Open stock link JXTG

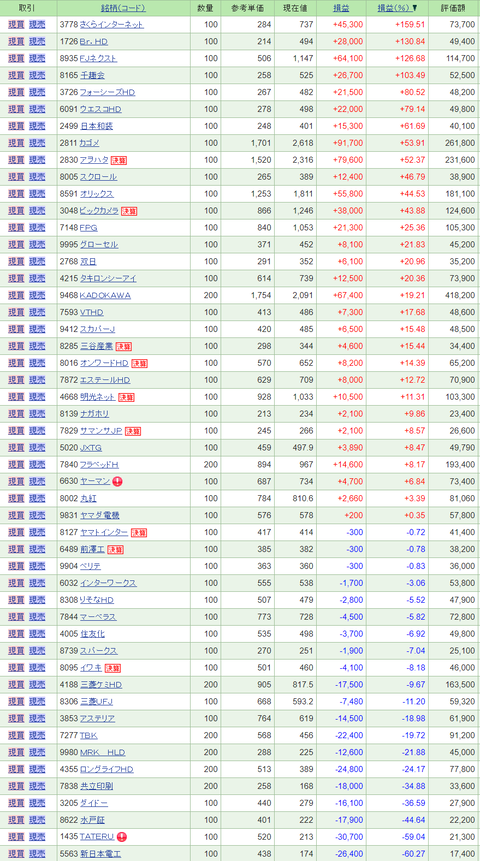[91, 448]
